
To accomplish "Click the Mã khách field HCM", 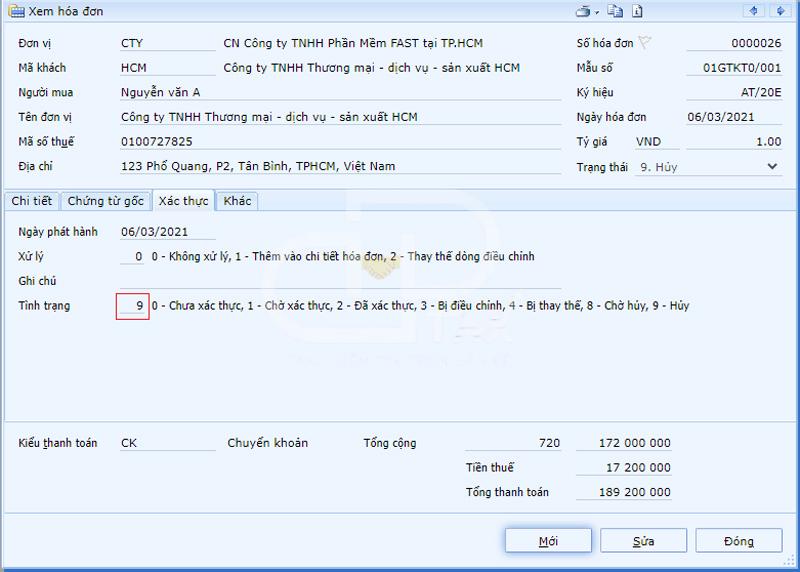I will pos(168,68).
